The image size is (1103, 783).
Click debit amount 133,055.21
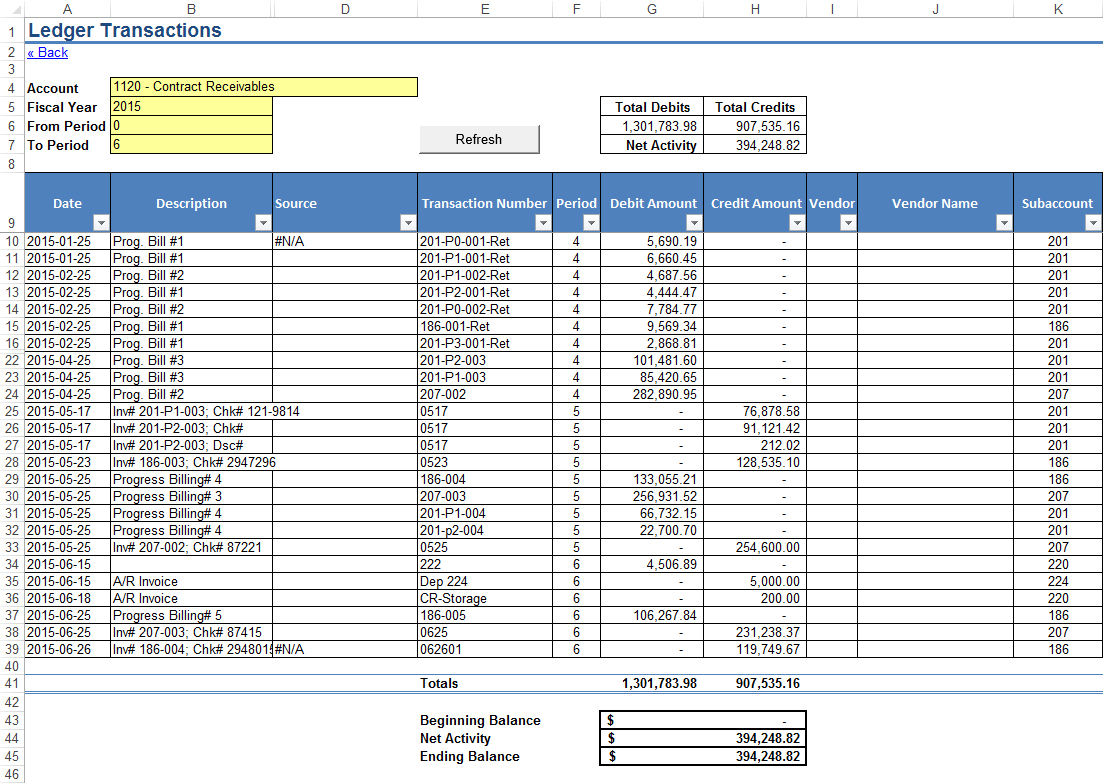(652, 480)
